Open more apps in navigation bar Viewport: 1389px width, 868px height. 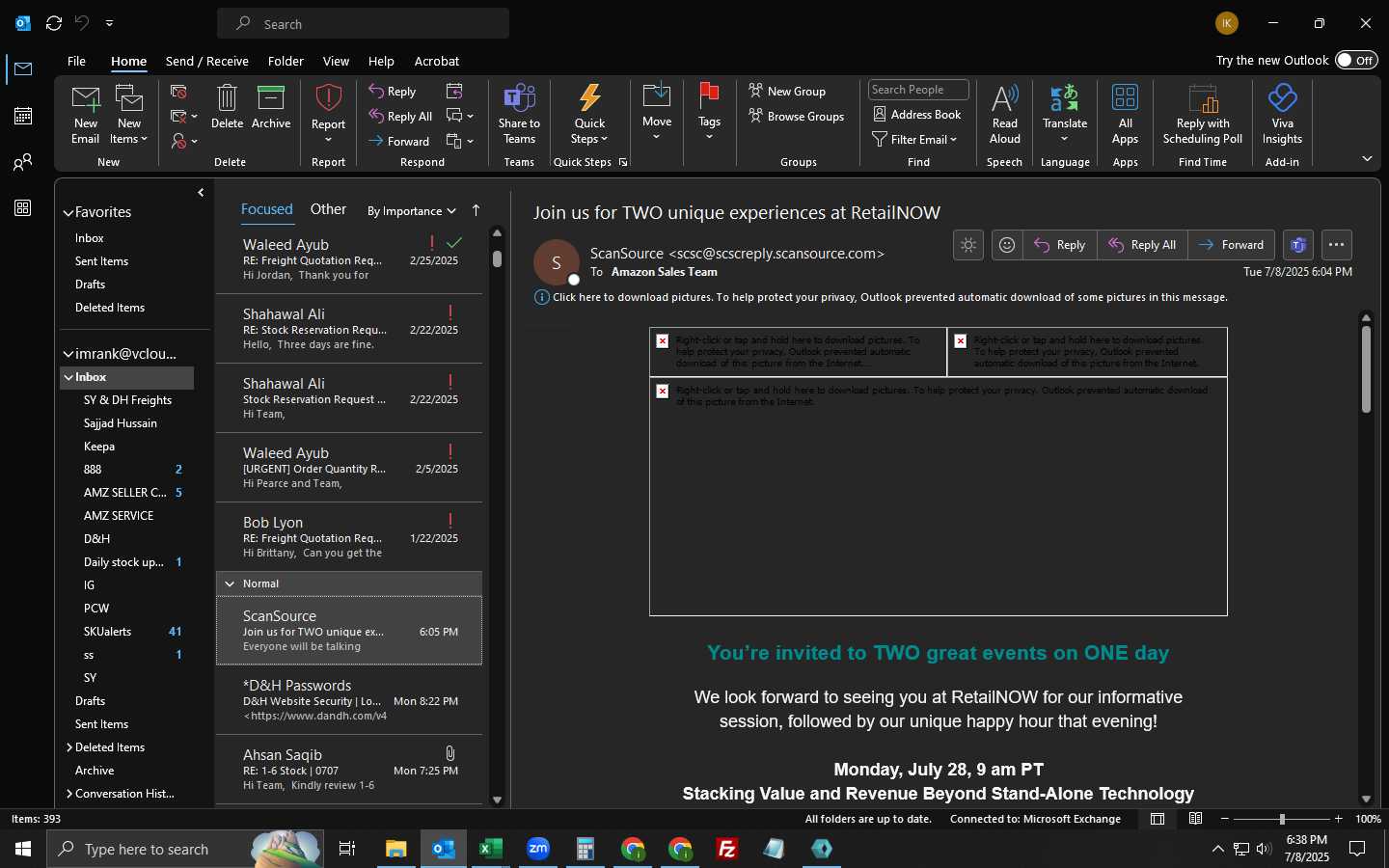click(23, 208)
